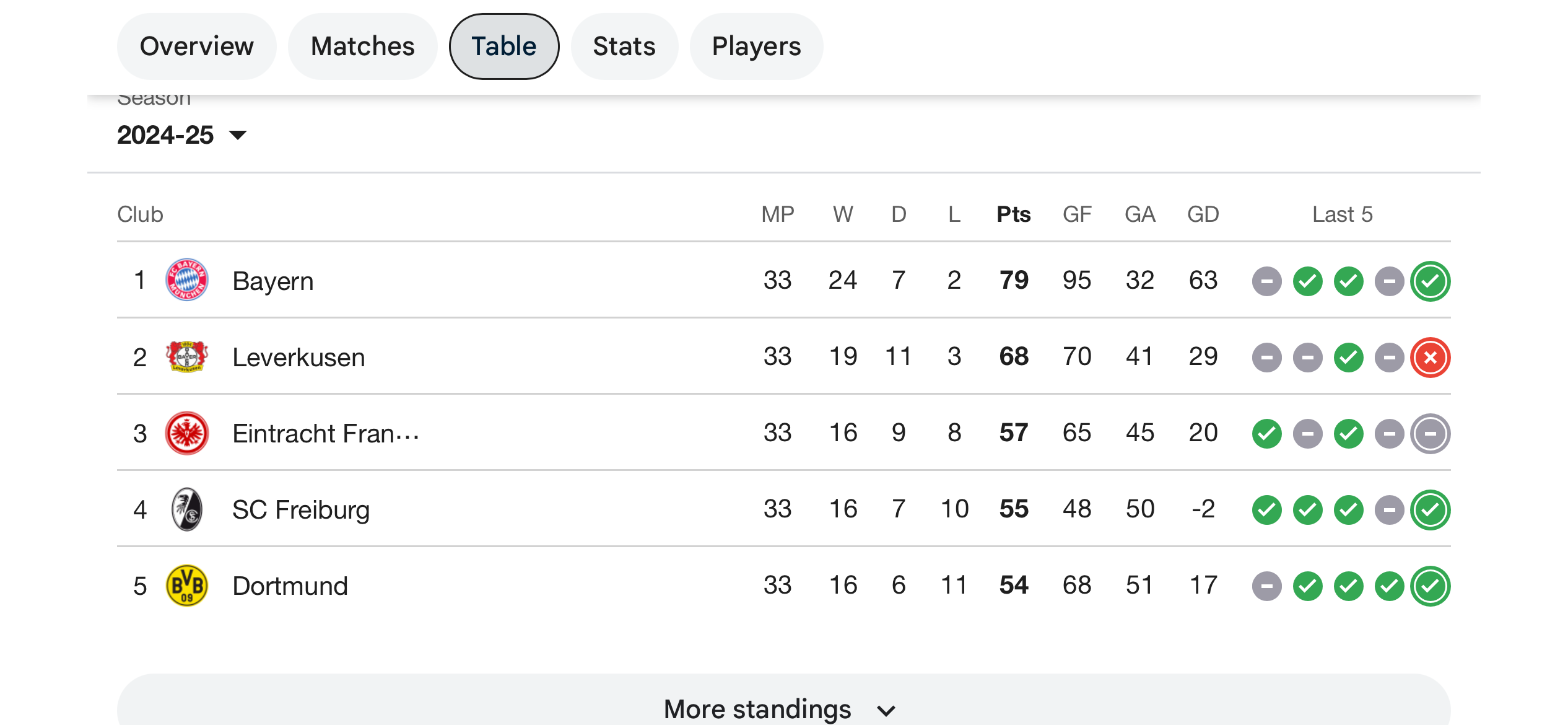The width and height of the screenshot is (1568, 725).
Task: Click Leverkusen's red loss result icon
Action: coord(1431,358)
